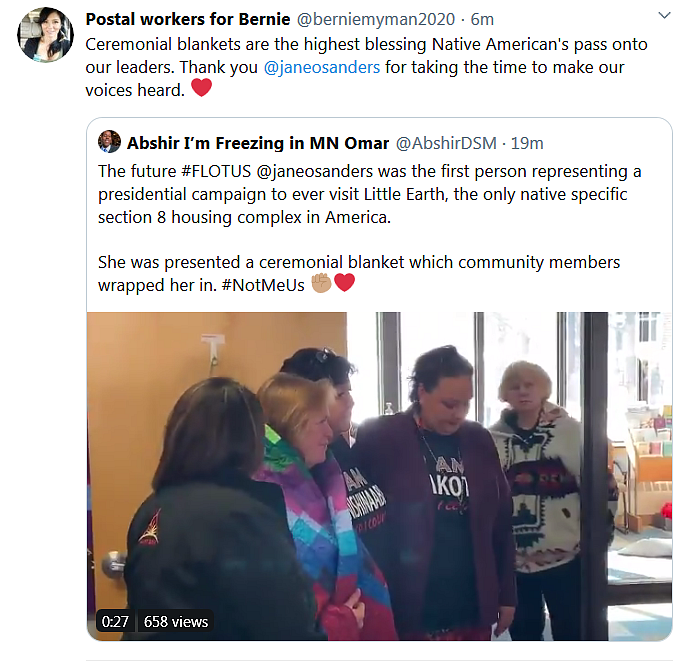690x672 pixels.
Task: Open Postal workers for Bernie profile picture
Action: tap(45, 34)
